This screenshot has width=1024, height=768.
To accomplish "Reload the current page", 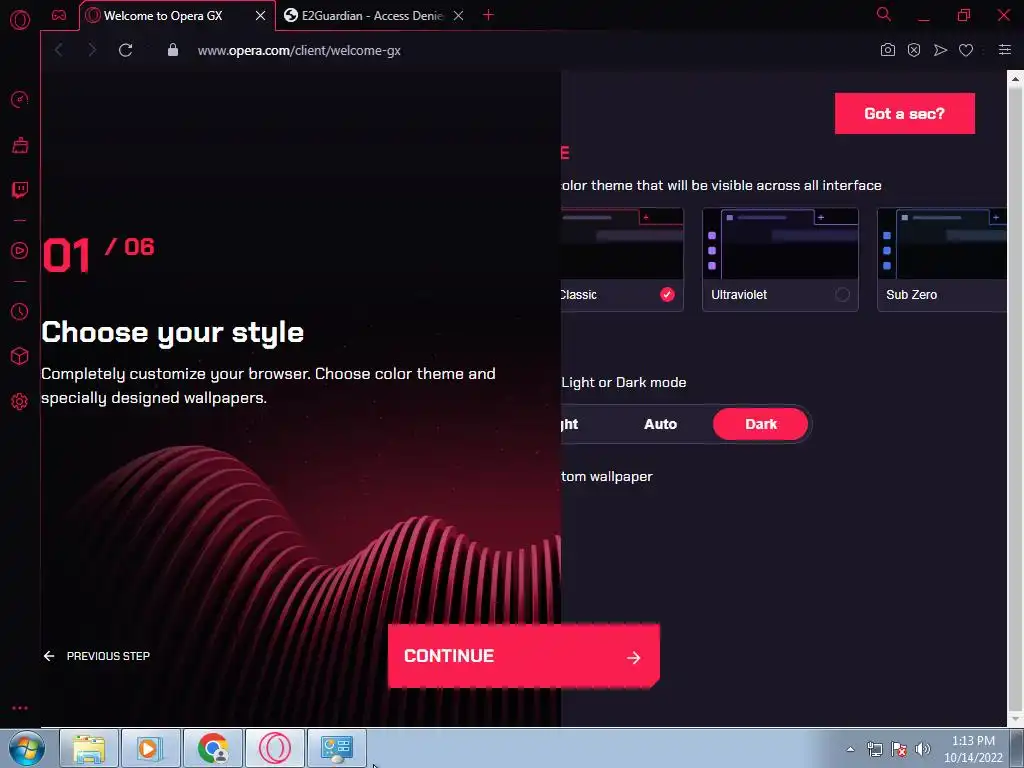I will click(125, 50).
